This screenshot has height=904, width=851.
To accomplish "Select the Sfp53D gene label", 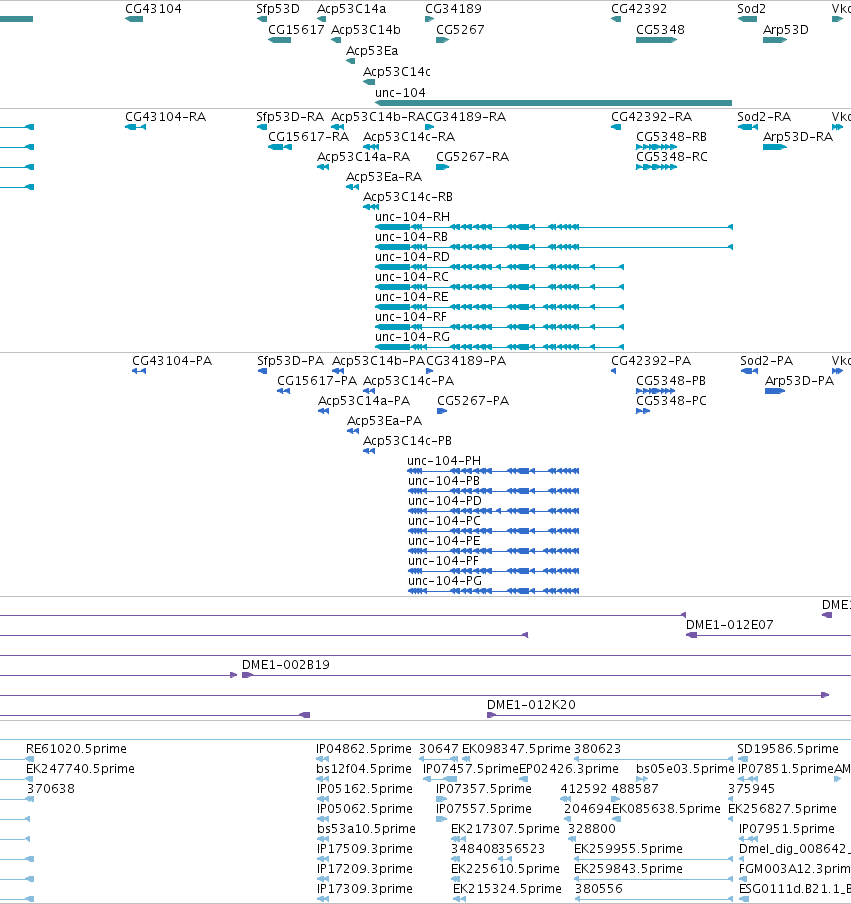I will coord(278,9).
